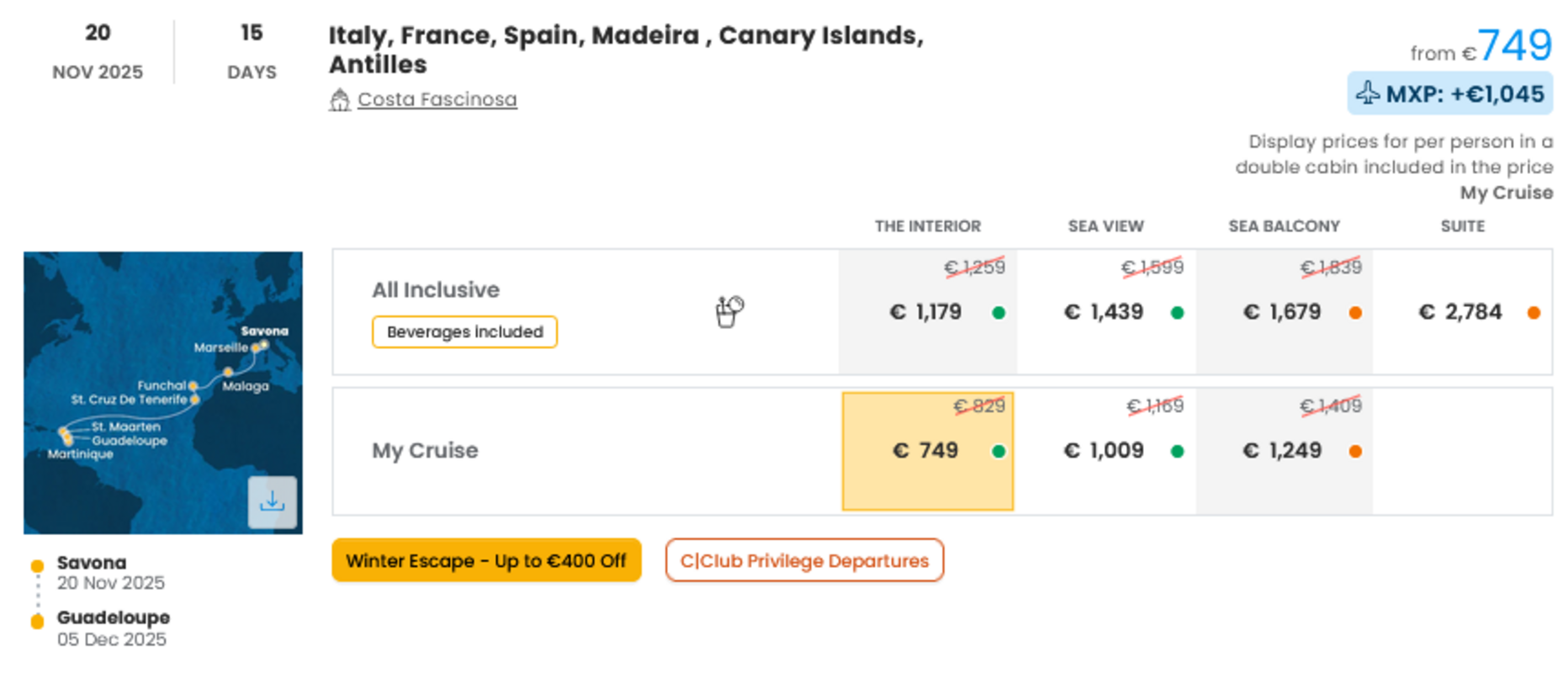
Task: Select My Cruise interior €749 fare
Action: [x=928, y=451]
